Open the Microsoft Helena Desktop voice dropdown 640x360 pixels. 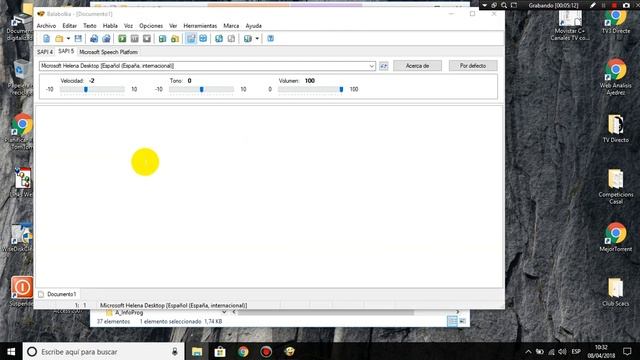click(x=207, y=66)
